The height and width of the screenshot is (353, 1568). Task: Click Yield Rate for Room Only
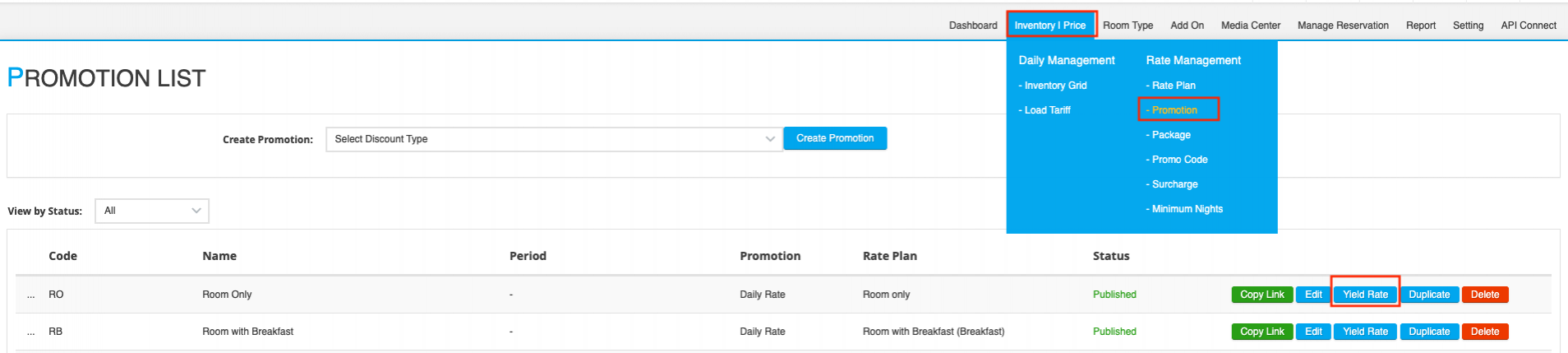coord(1365,295)
